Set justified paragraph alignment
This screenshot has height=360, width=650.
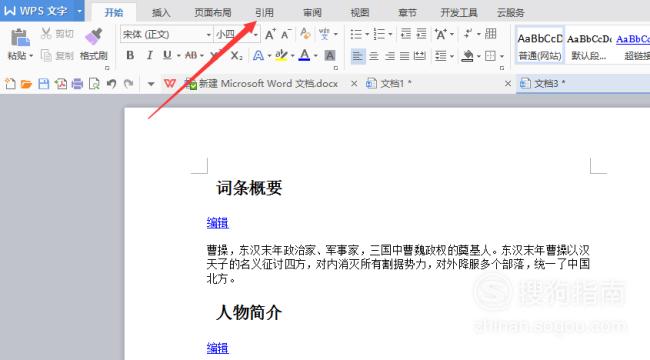pyautogui.click(x=405, y=56)
